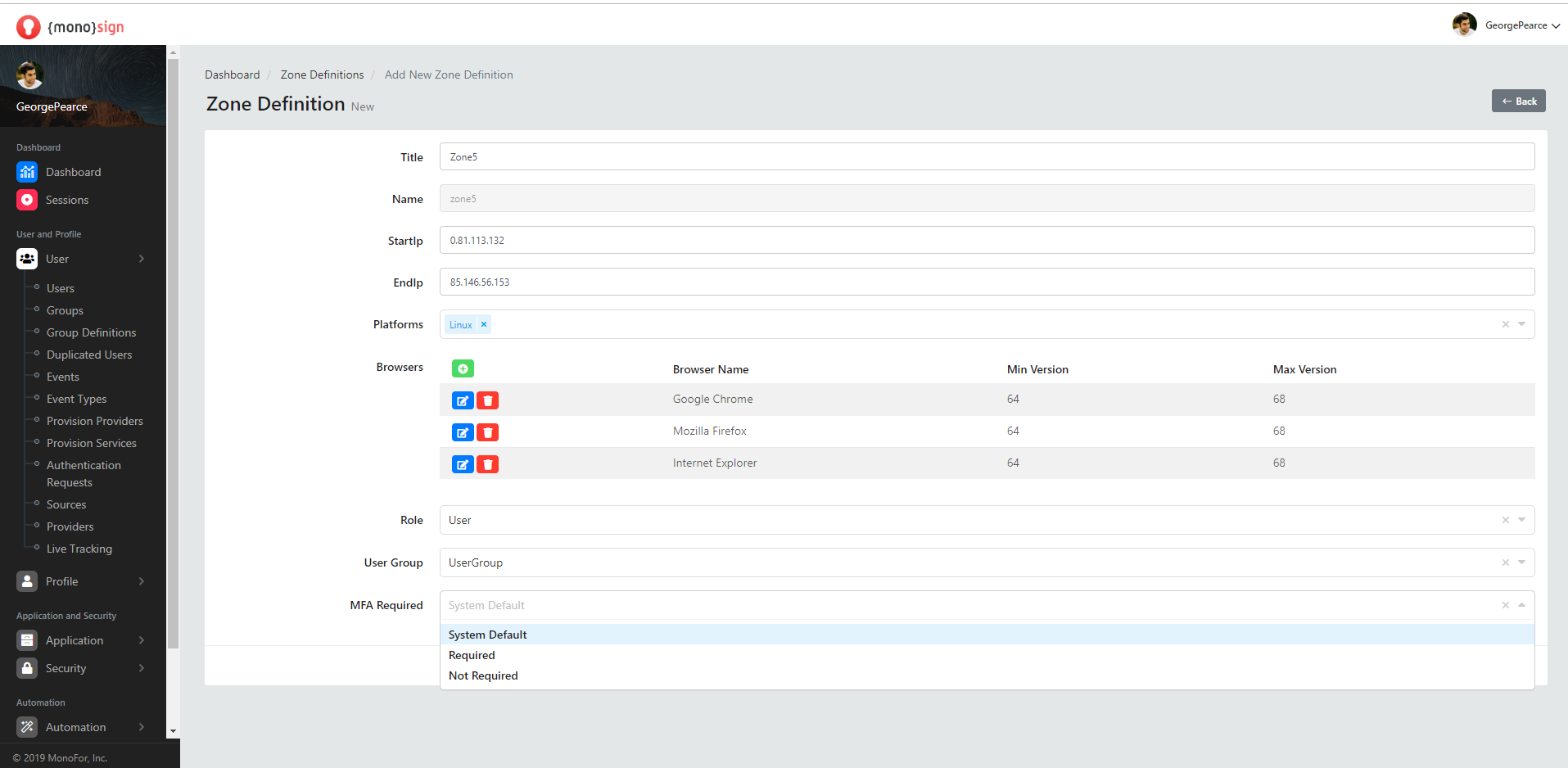1568x768 pixels.
Task: Open Group Definitions in sidebar
Action: pyautogui.click(x=91, y=332)
